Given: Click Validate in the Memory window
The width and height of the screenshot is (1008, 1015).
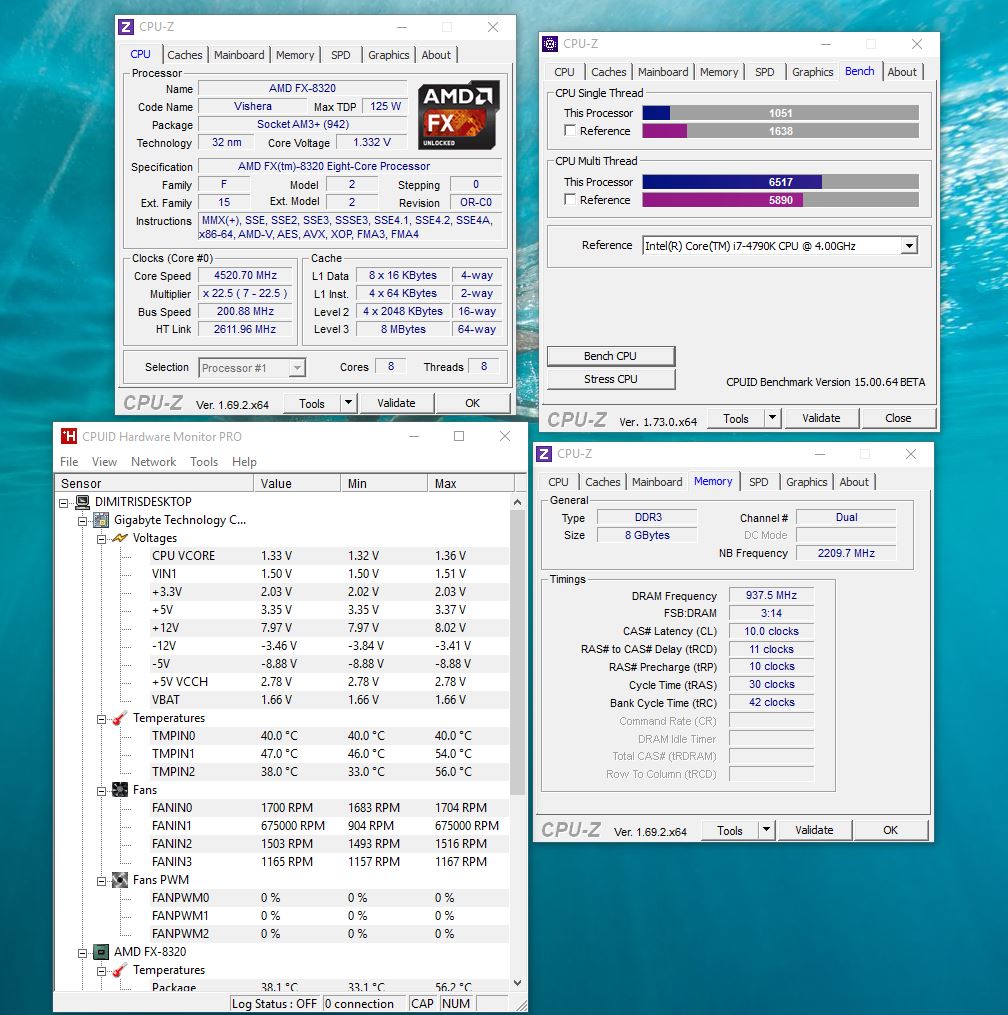Looking at the screenshot, I should tap(814, 830).
